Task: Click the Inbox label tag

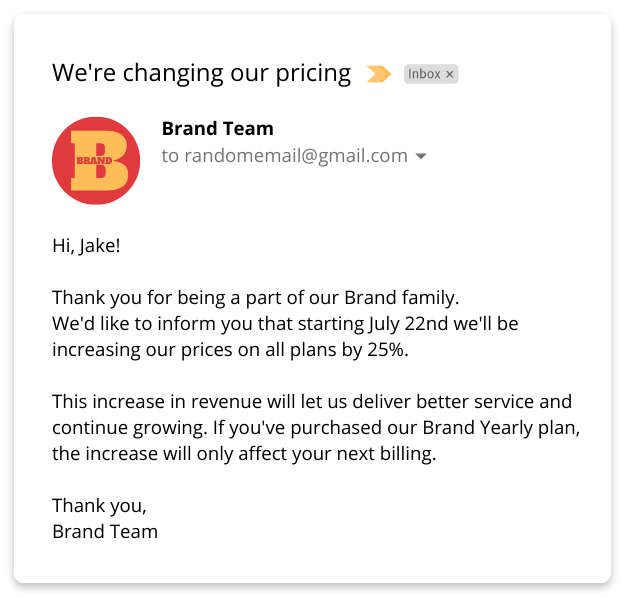Action: tap(424, 74)
